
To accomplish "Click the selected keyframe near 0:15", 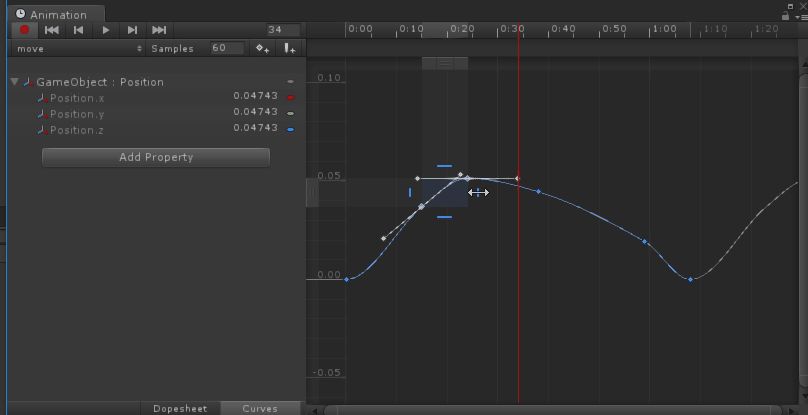I will tap(421, 206).
